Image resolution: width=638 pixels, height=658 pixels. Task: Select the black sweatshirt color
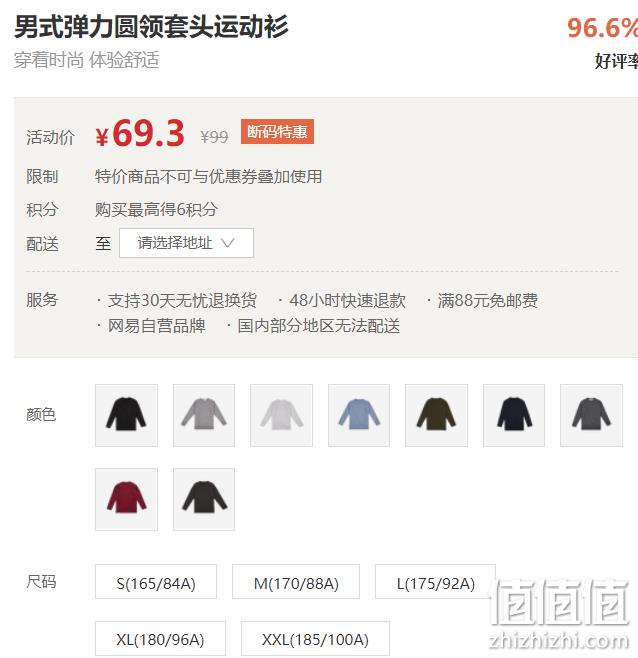point(126,415)
